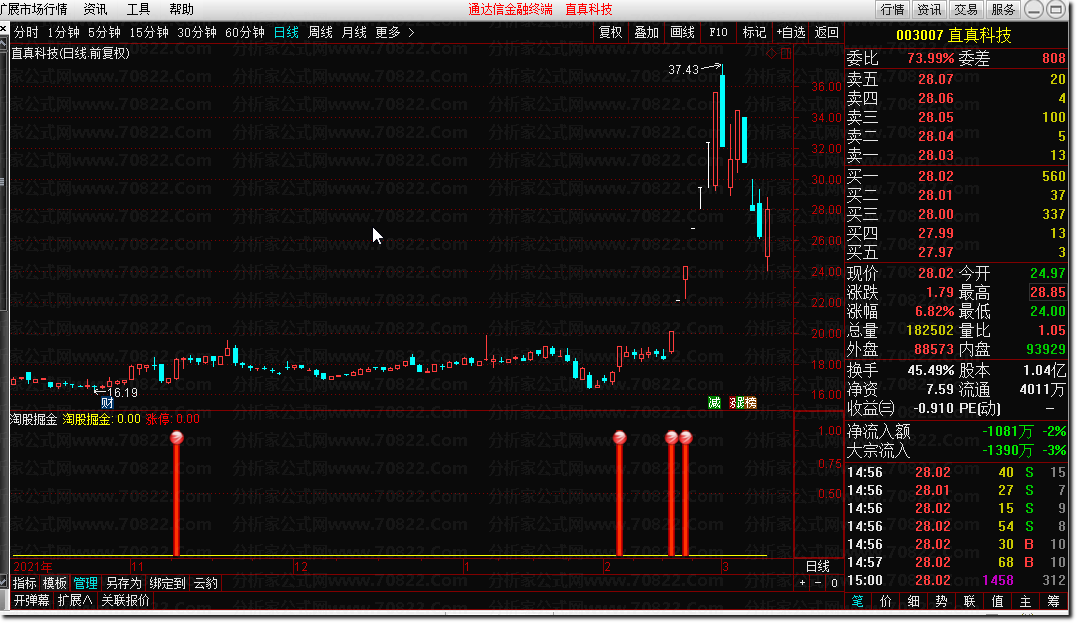Select the 日线 daily period tab
Image resolution: width=1078 pixels, height=623 pixels.
coord(286,32)
